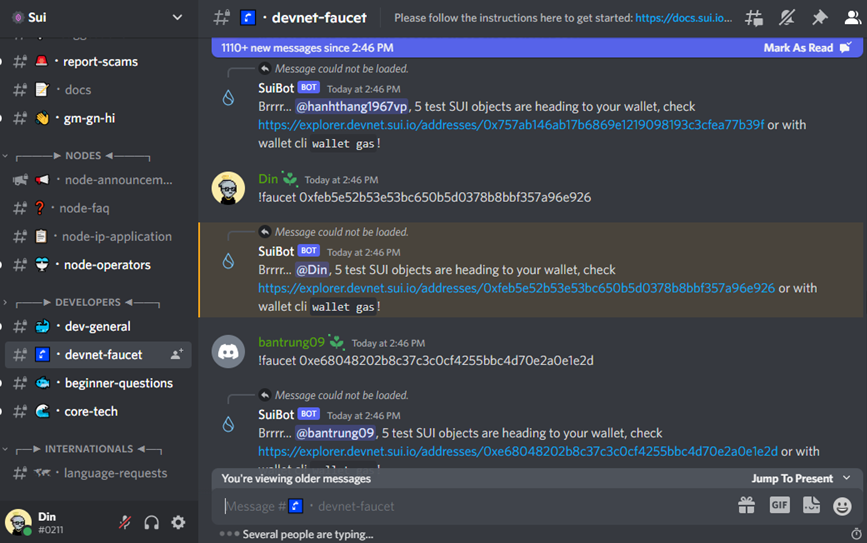
Task: Click reply icon above highlighted message
Action: [x=265, y=232]
